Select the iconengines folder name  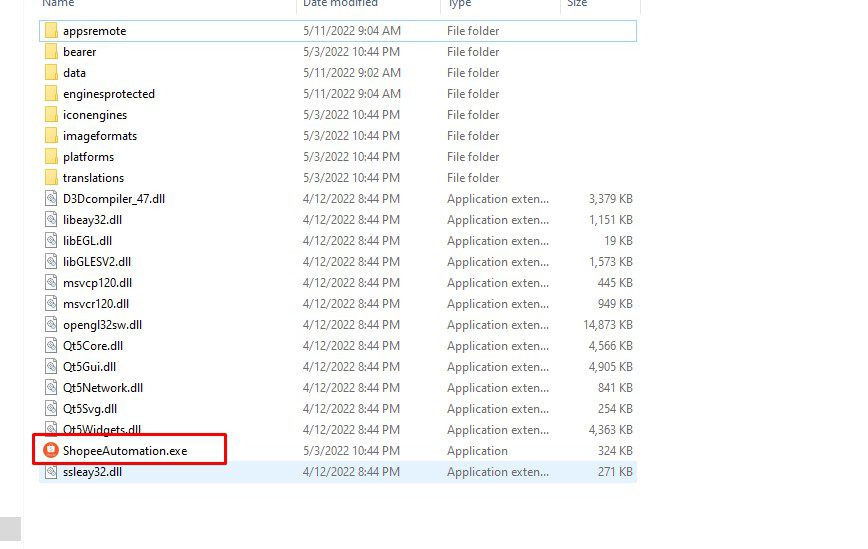click(x=95, y=115)
